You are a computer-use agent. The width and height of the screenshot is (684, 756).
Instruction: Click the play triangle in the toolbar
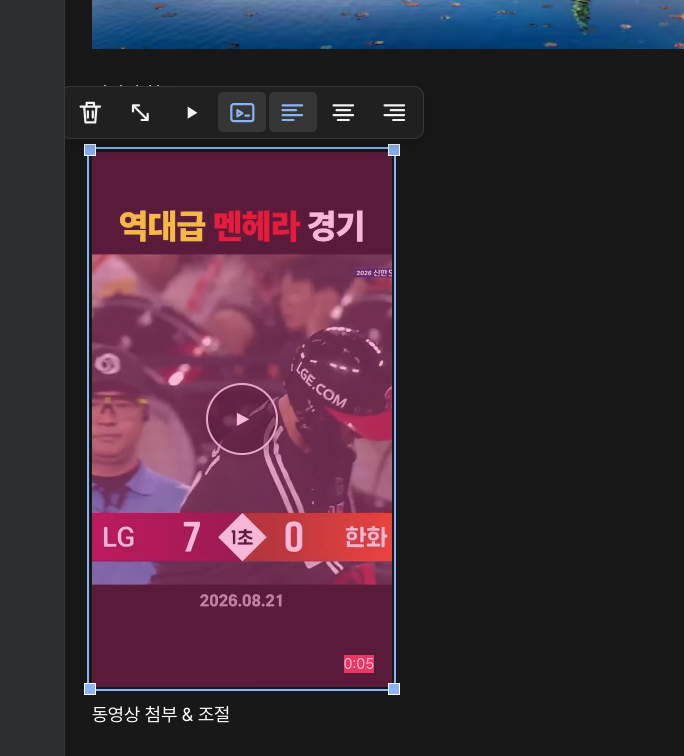pos(191,112)
